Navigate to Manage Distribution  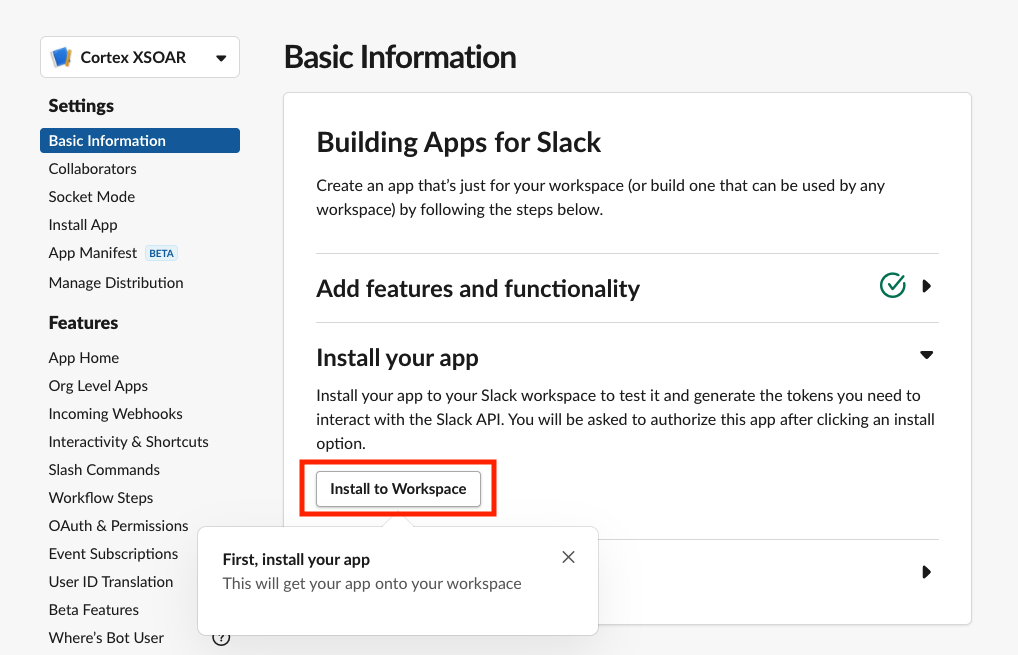116,283
